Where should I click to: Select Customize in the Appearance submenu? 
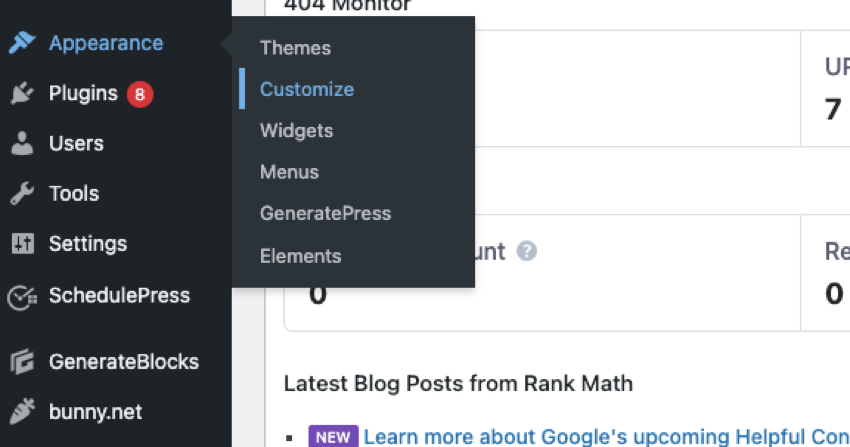tap(307, 89)
